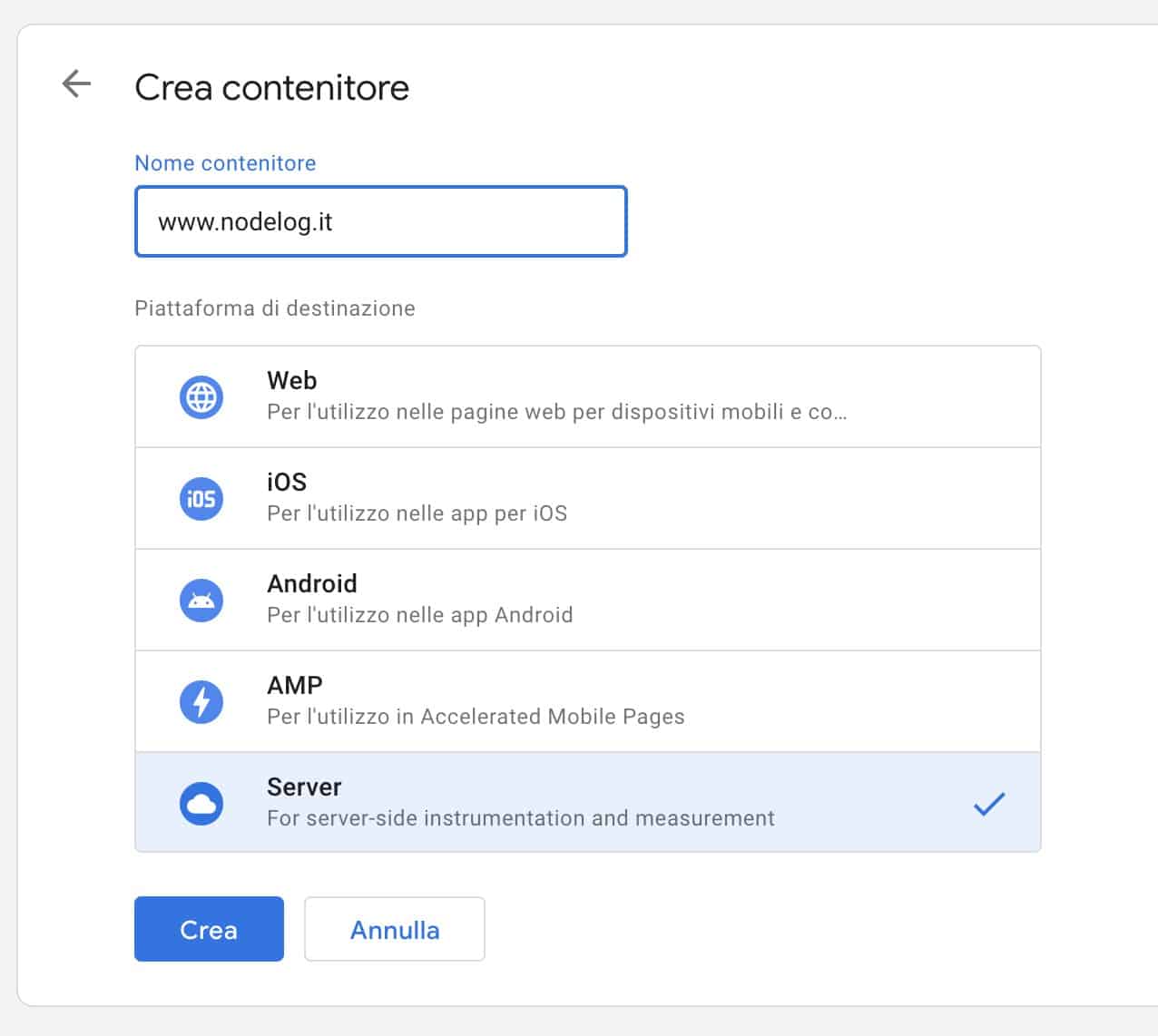Viewport: 1158px width, 1036px height.
Task: Click the Nome contenitore label
Action: [x=225, y=163]
